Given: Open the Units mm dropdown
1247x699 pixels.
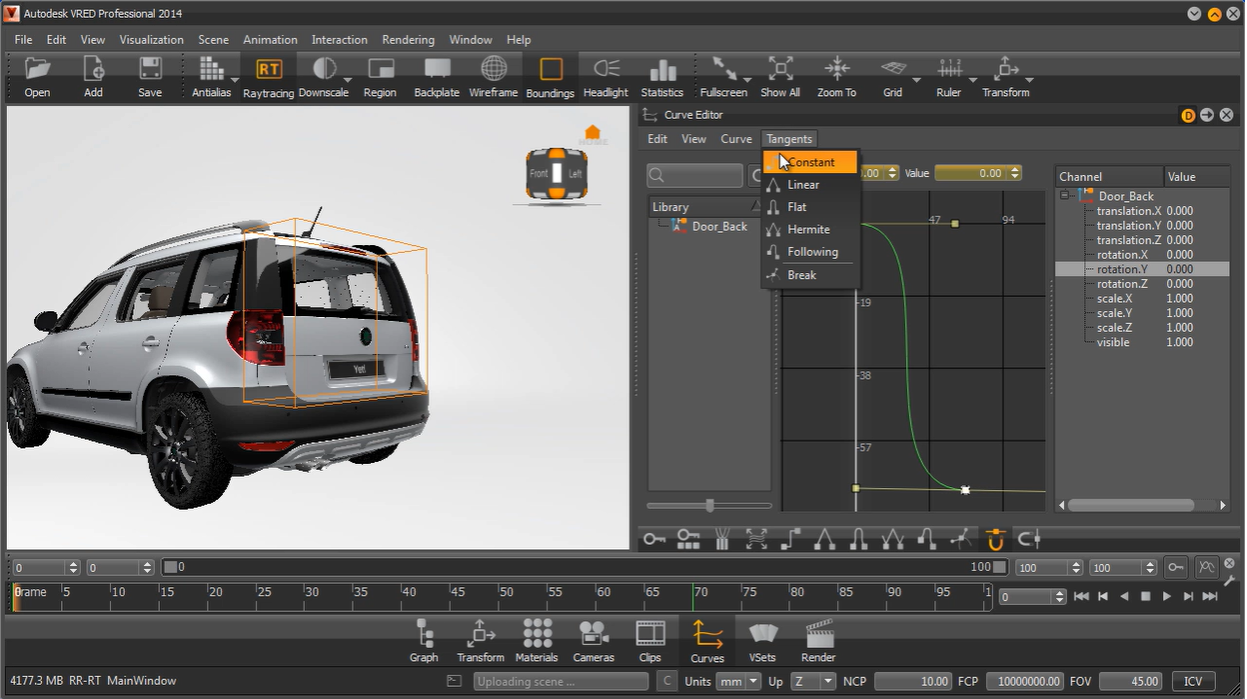Looking at the screenshot, I should click(739, 681).
